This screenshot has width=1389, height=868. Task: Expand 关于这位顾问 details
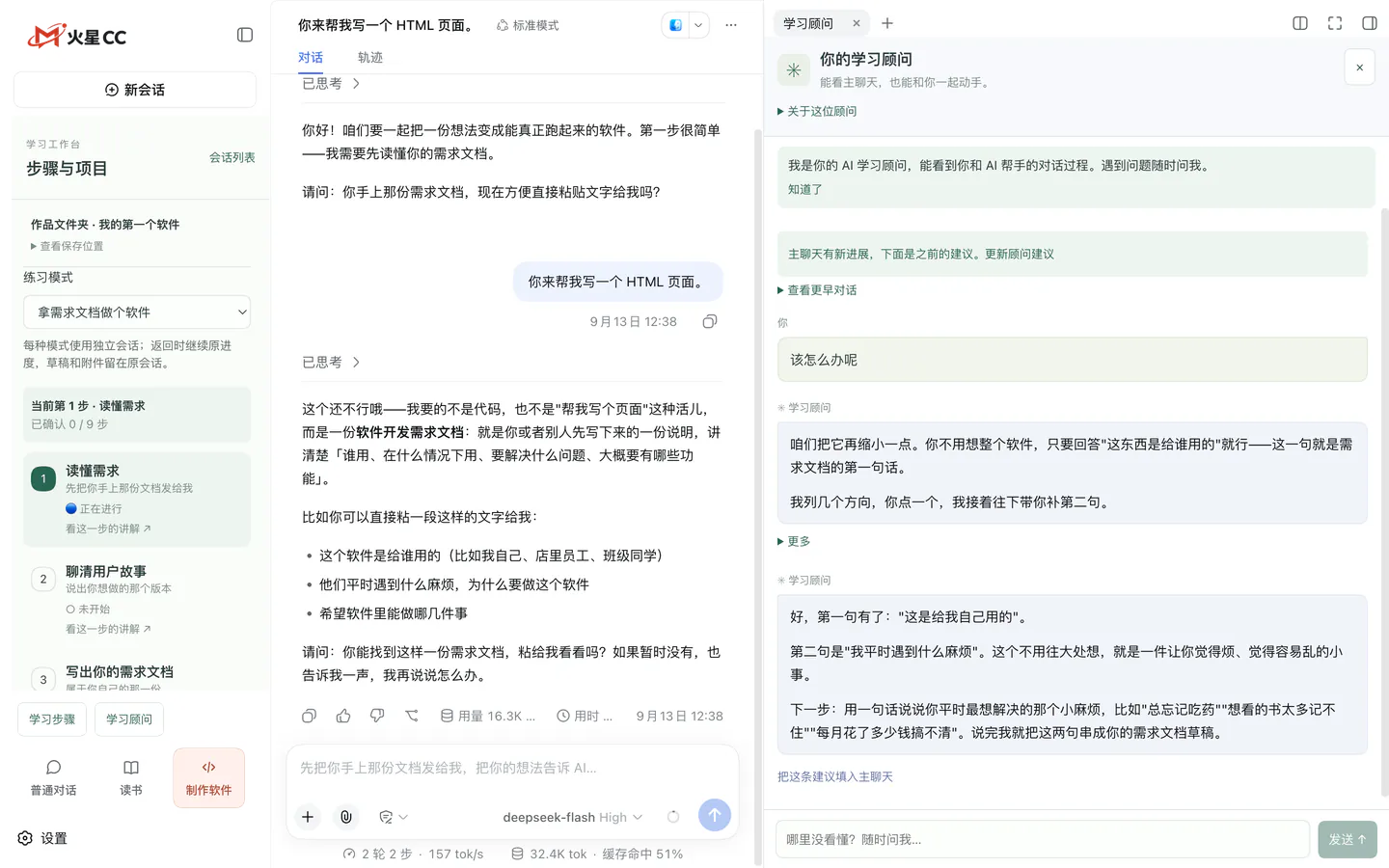pos(817,111)
